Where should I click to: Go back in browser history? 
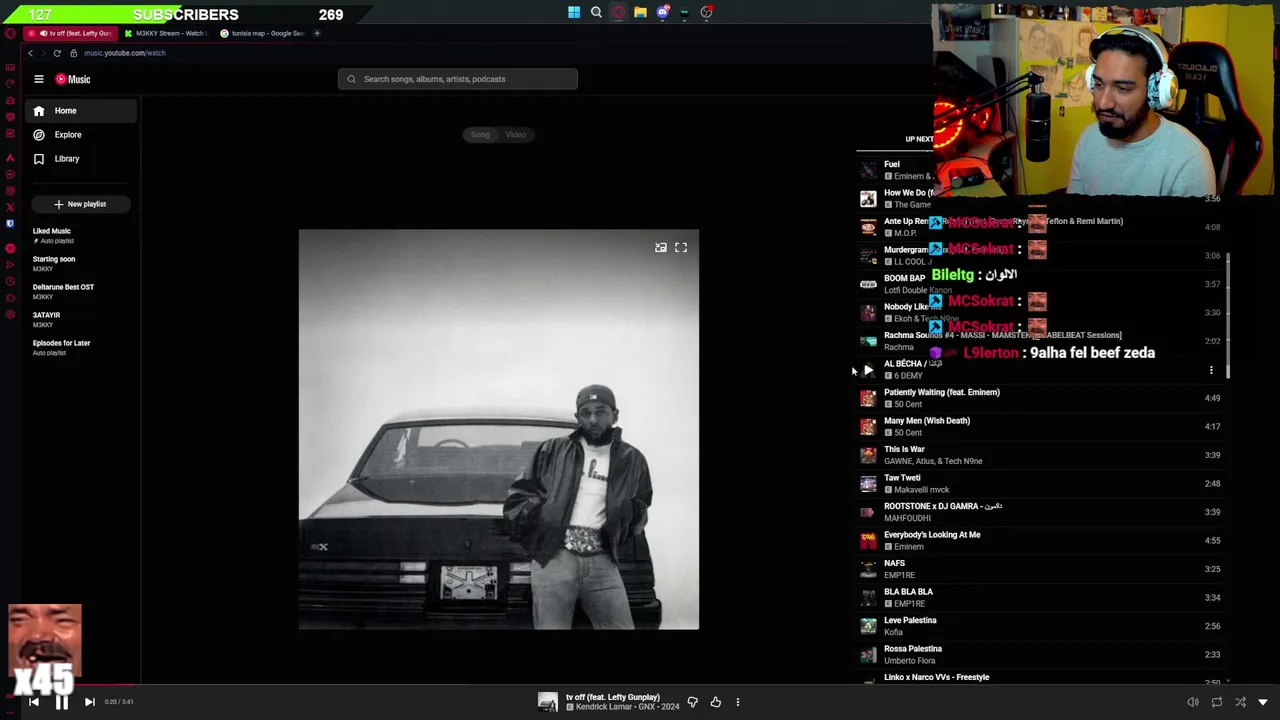pyautogui.click(x=31, y=53)
